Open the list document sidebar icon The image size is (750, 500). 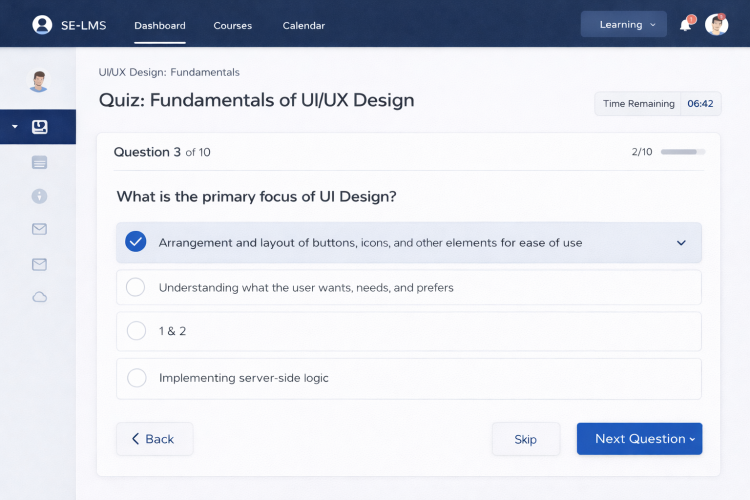coord(39,163)
